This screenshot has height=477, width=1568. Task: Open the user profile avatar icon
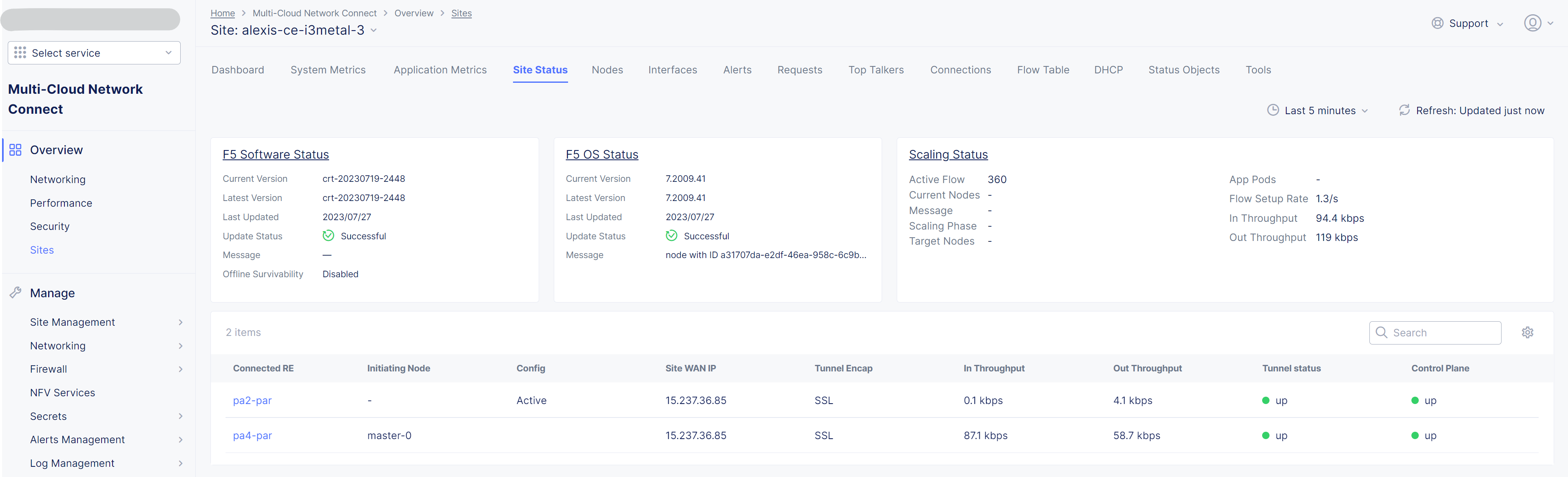coord(1532,23)
